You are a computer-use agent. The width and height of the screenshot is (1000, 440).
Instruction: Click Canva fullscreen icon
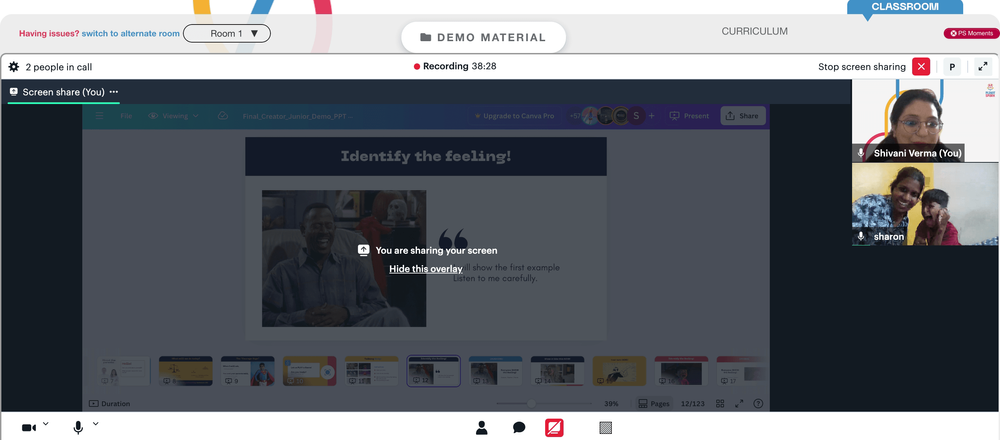739,404
